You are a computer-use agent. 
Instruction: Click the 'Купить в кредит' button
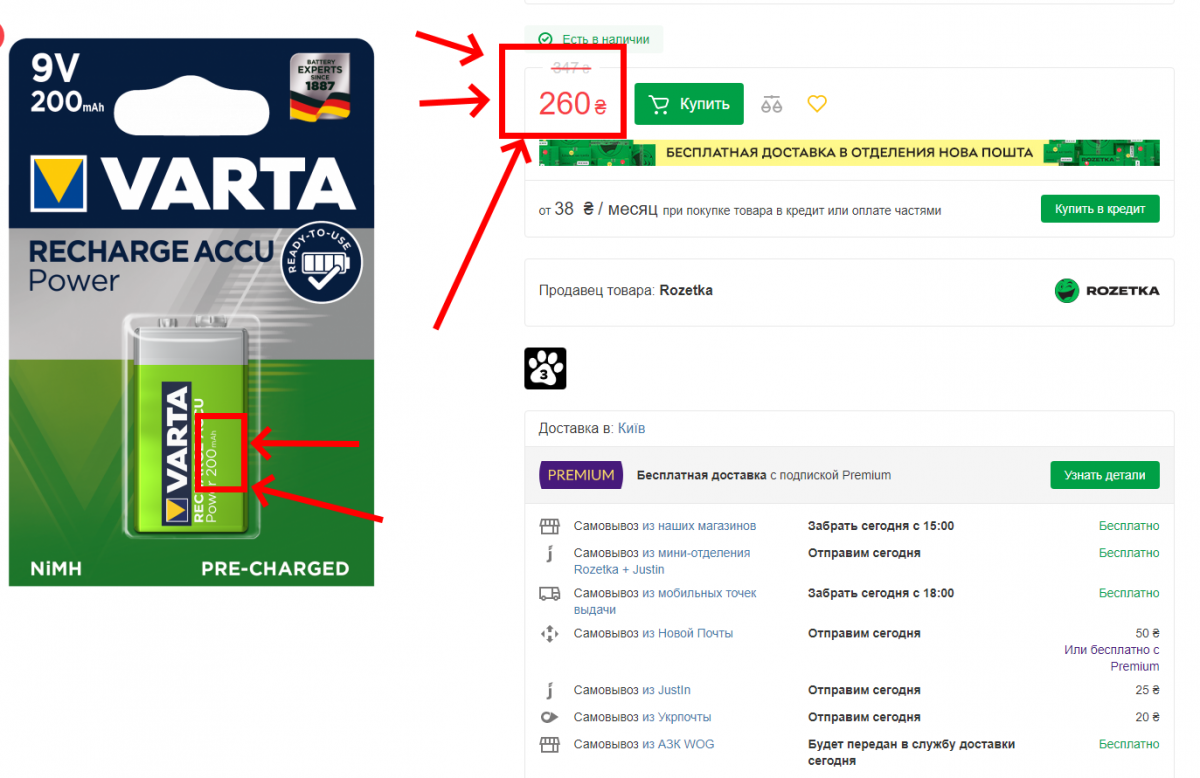coord(1100,210)
